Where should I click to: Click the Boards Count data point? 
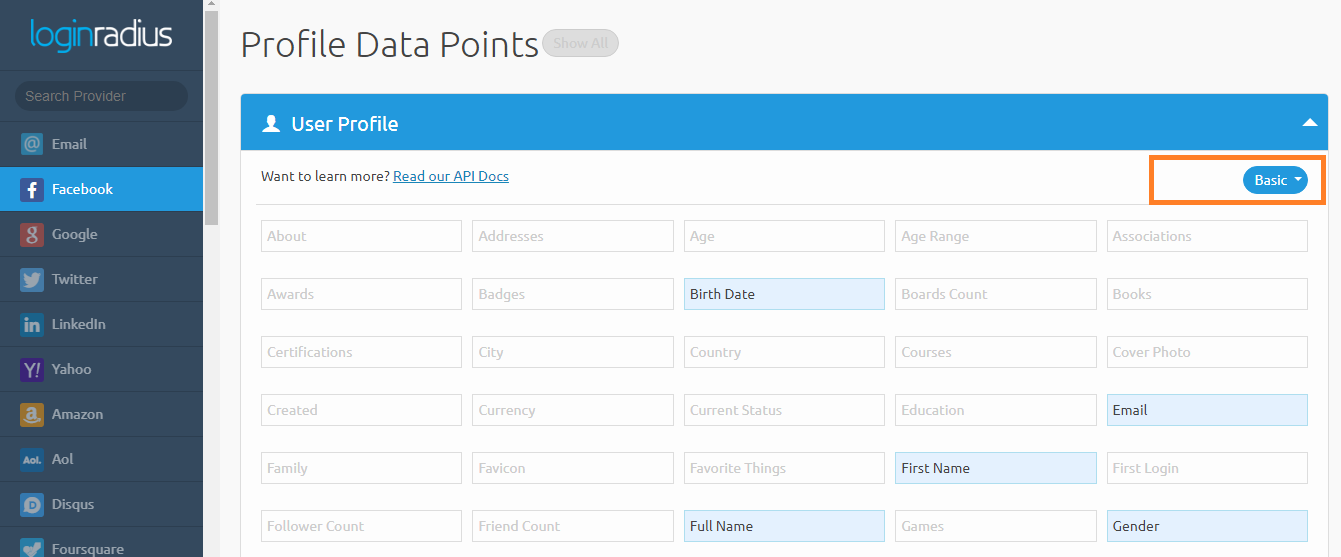pos(996,294)
